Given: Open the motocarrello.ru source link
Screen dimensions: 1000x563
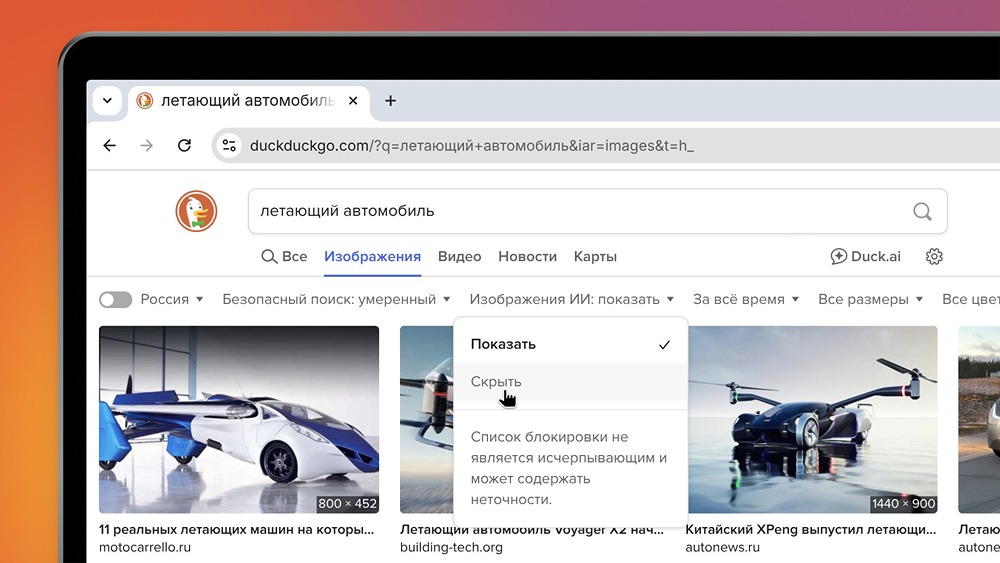Looking at the screenshot, I should coord(146,547).
